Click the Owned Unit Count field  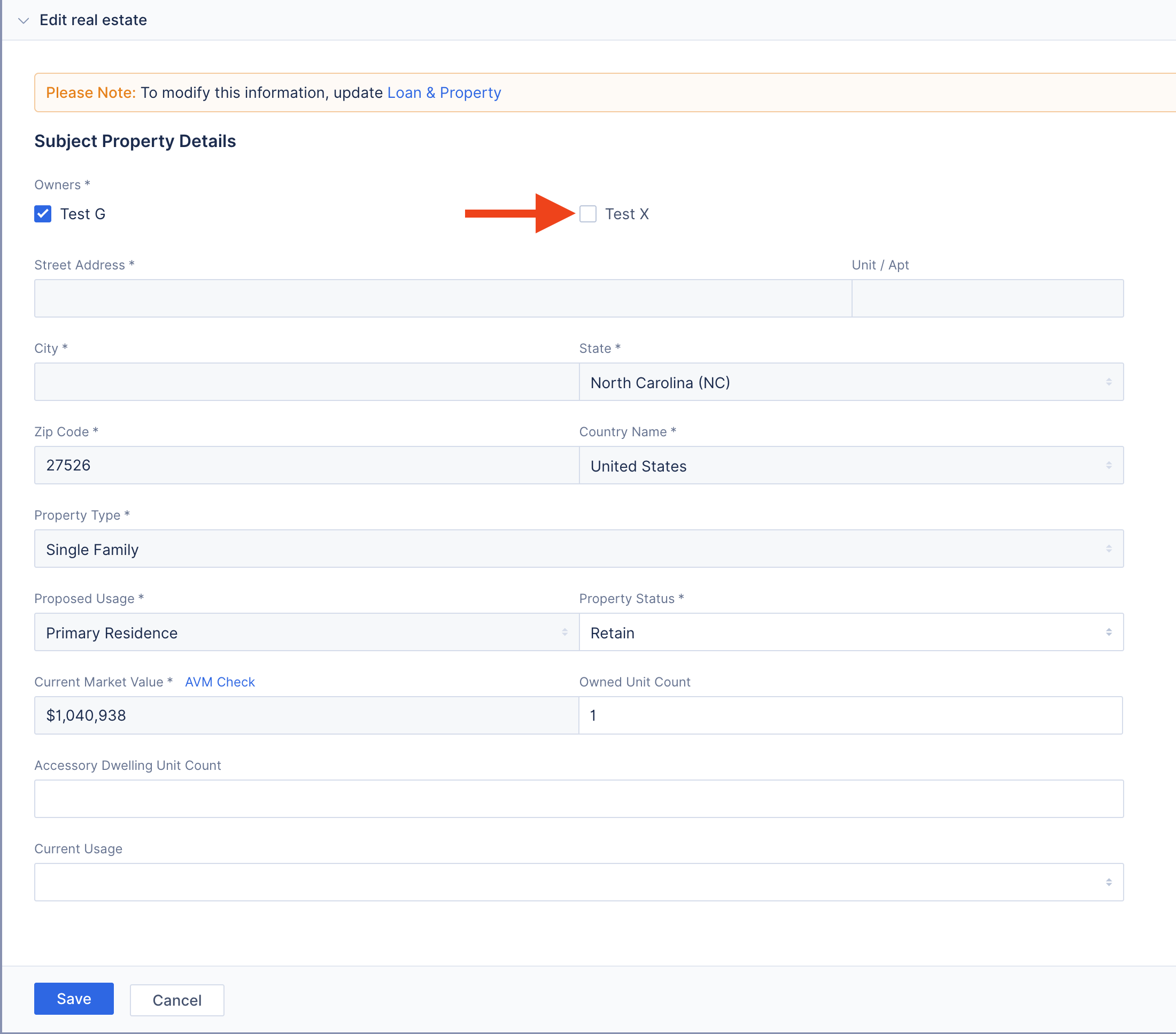(x=852, y=715)
